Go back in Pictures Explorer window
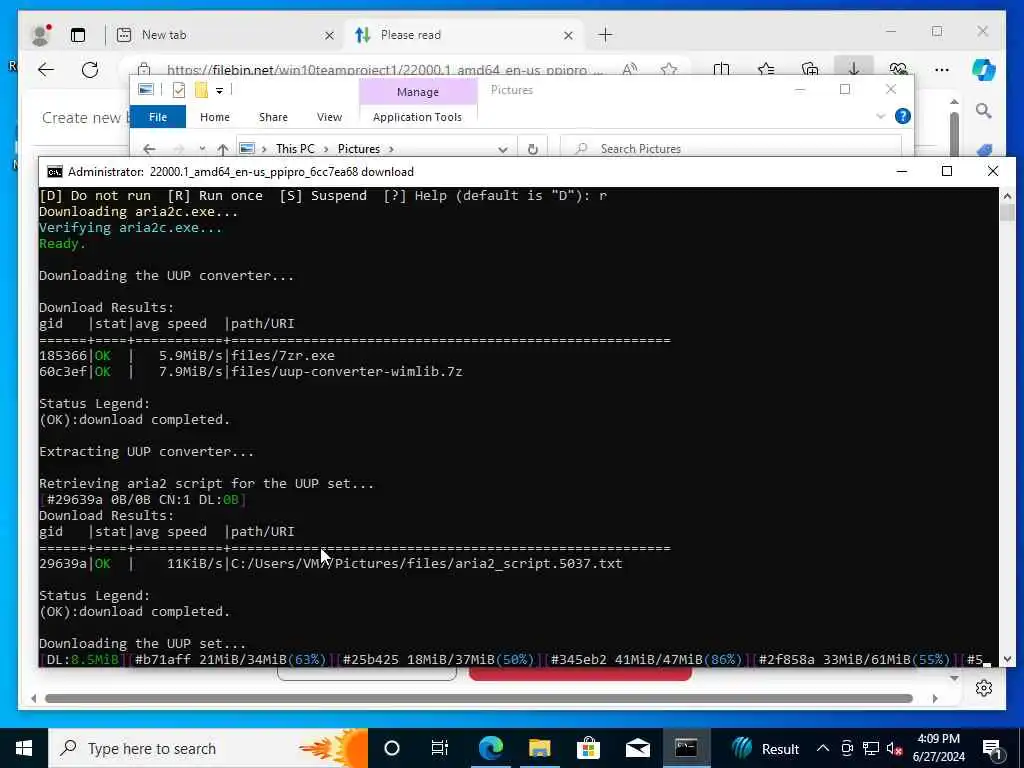 point(149,149)
